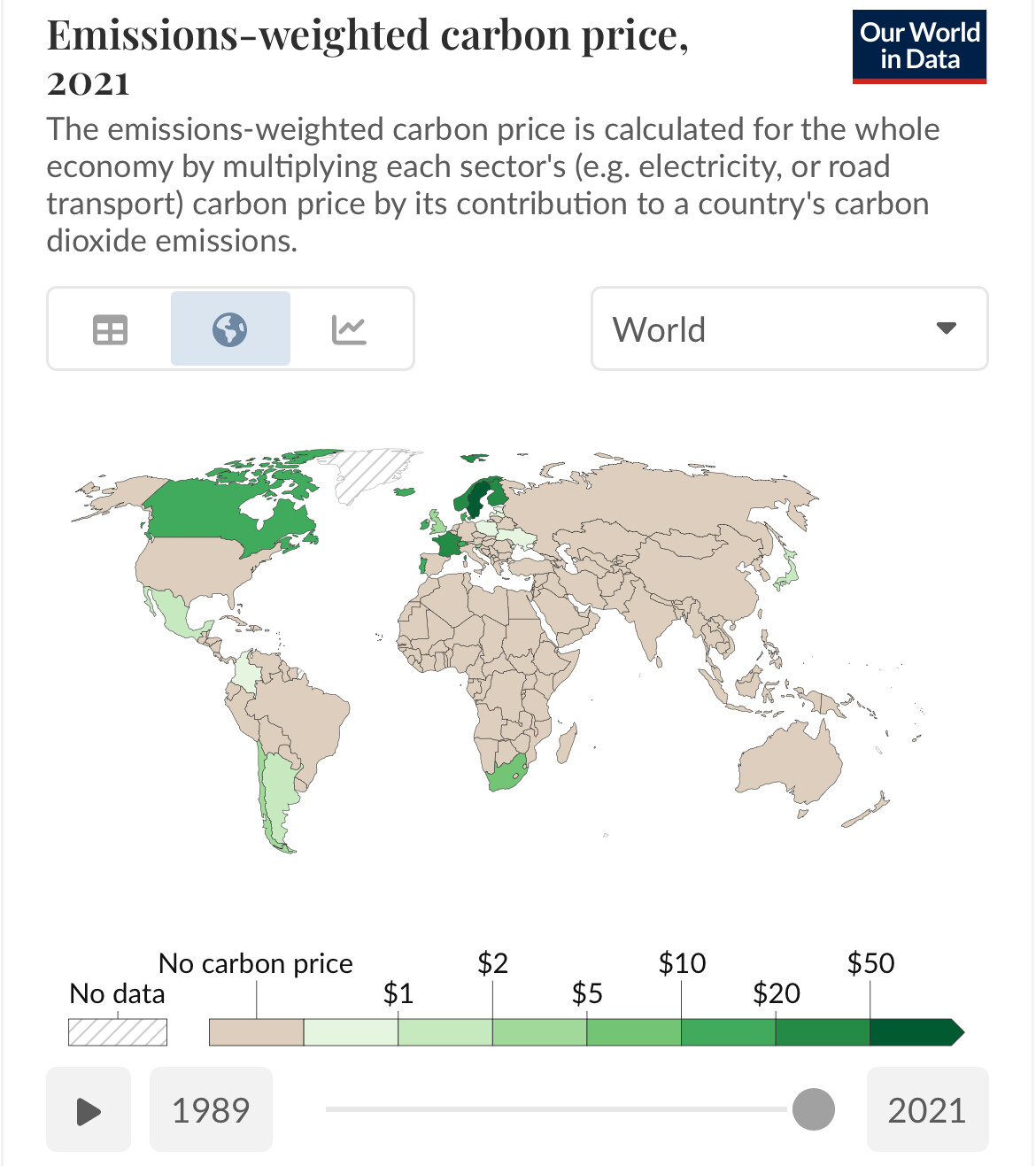Click the Our World in Data logo

[x=919, y=47]
